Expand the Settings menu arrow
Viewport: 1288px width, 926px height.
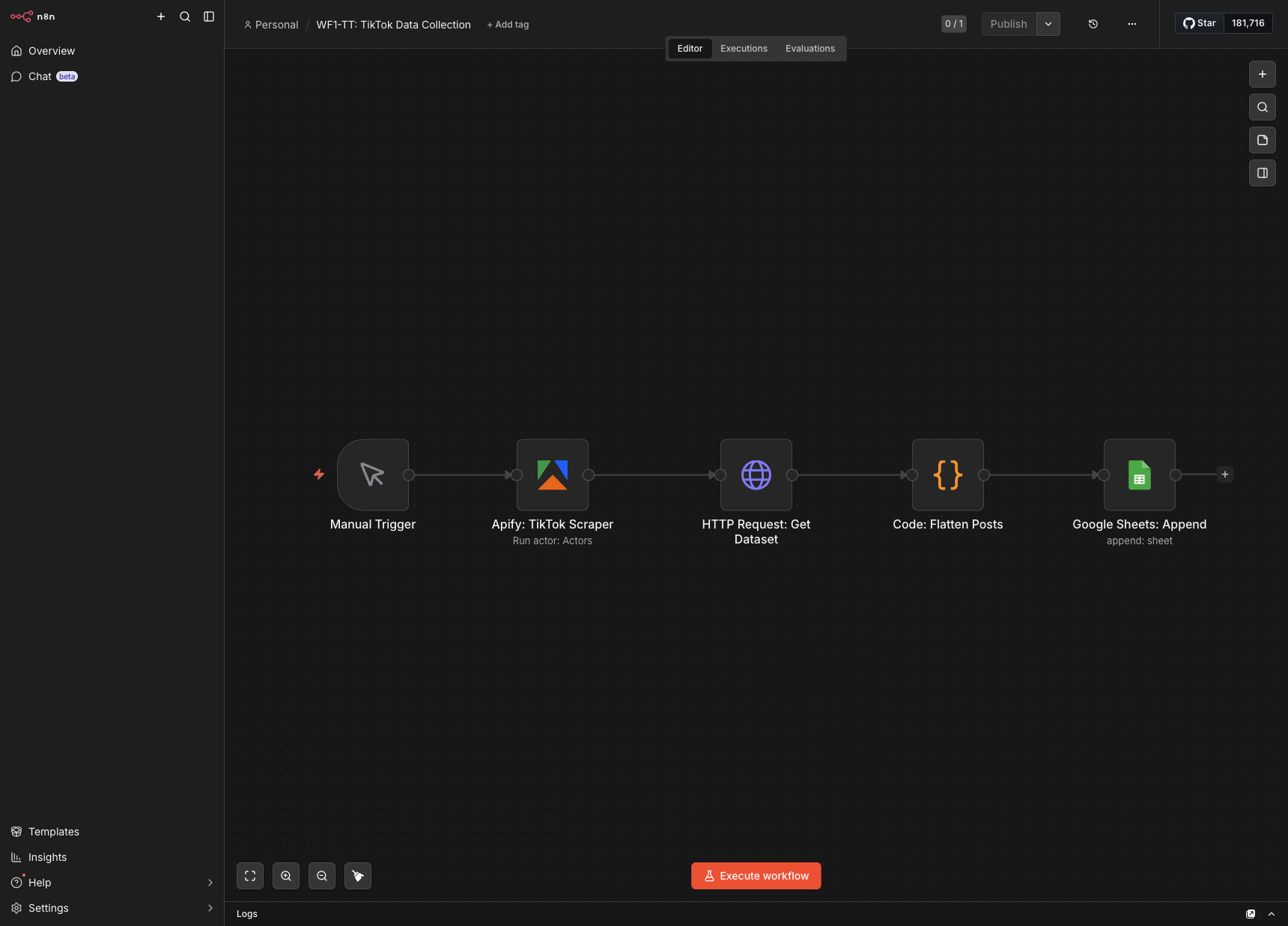tap(210, 908)
